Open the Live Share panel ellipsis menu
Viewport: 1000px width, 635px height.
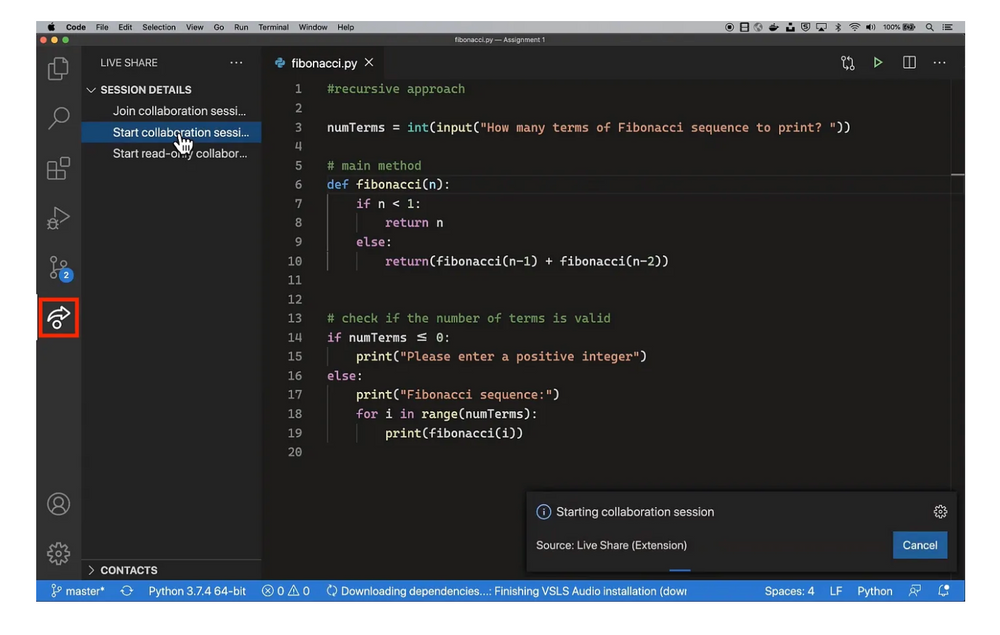pyautogui.click(x=236, y=62)
